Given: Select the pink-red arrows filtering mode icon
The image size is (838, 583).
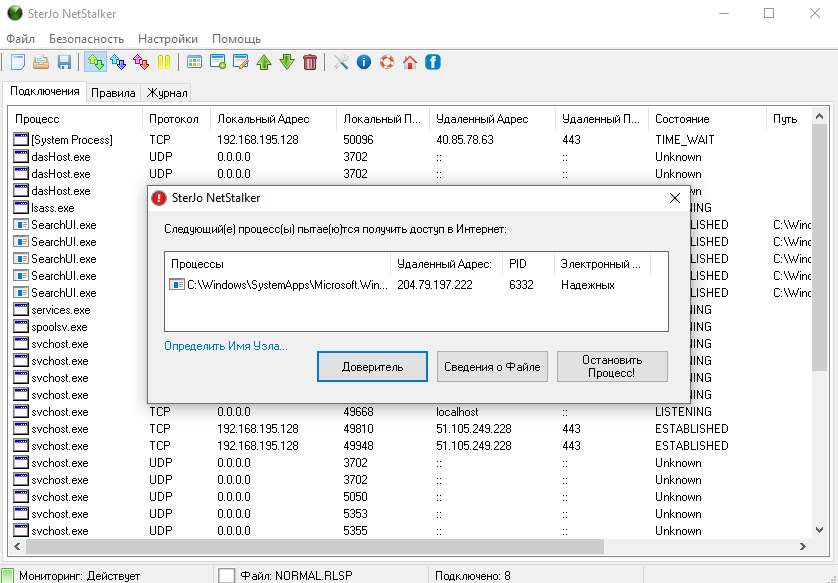Looking at the screenshot, I should pyautogui.click(x=141, y=62).
